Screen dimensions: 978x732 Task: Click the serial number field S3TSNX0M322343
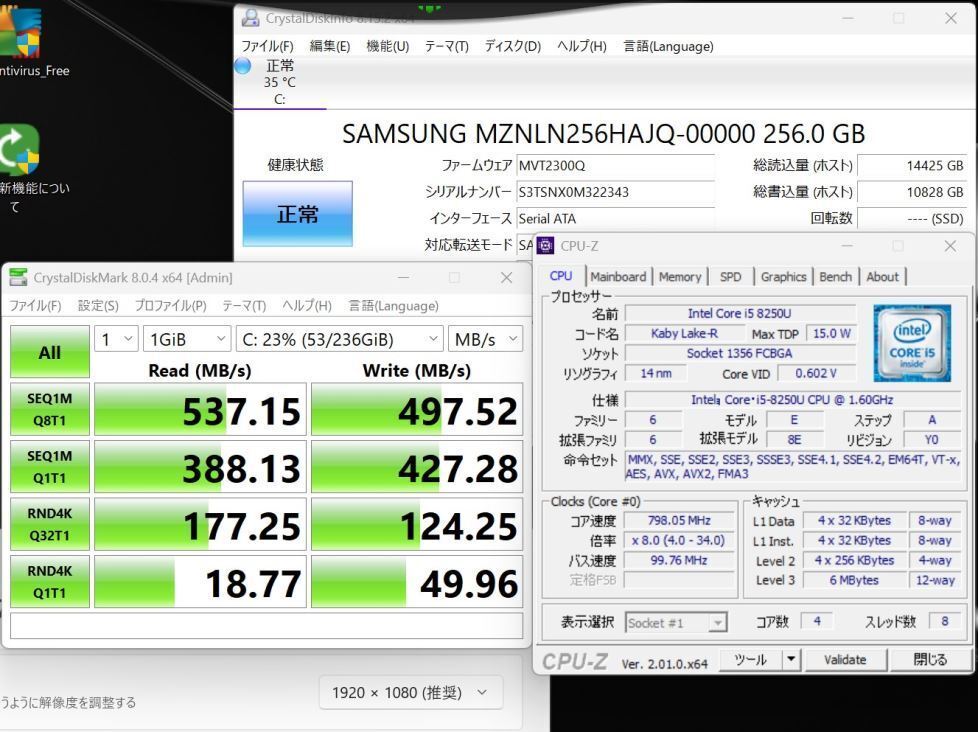616,192
